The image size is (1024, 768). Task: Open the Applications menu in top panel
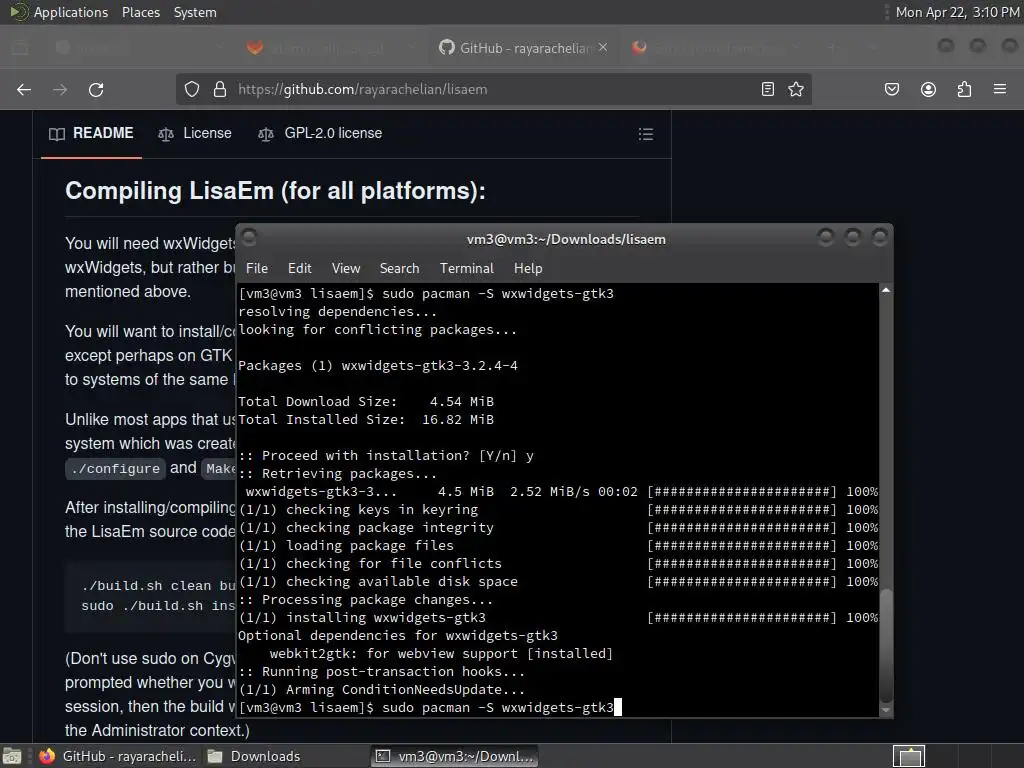[71, 12]
